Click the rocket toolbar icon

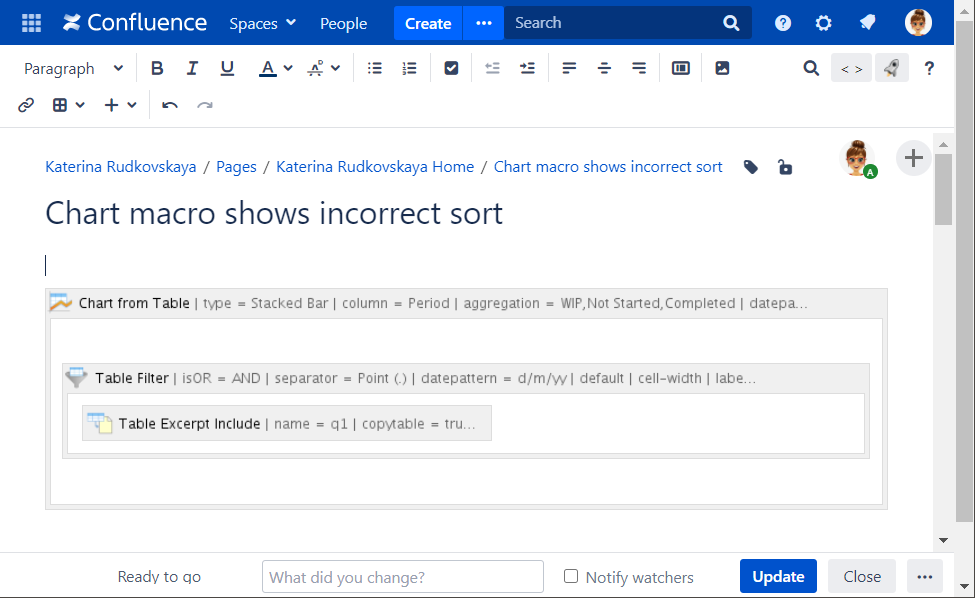(x=892, y=68)
